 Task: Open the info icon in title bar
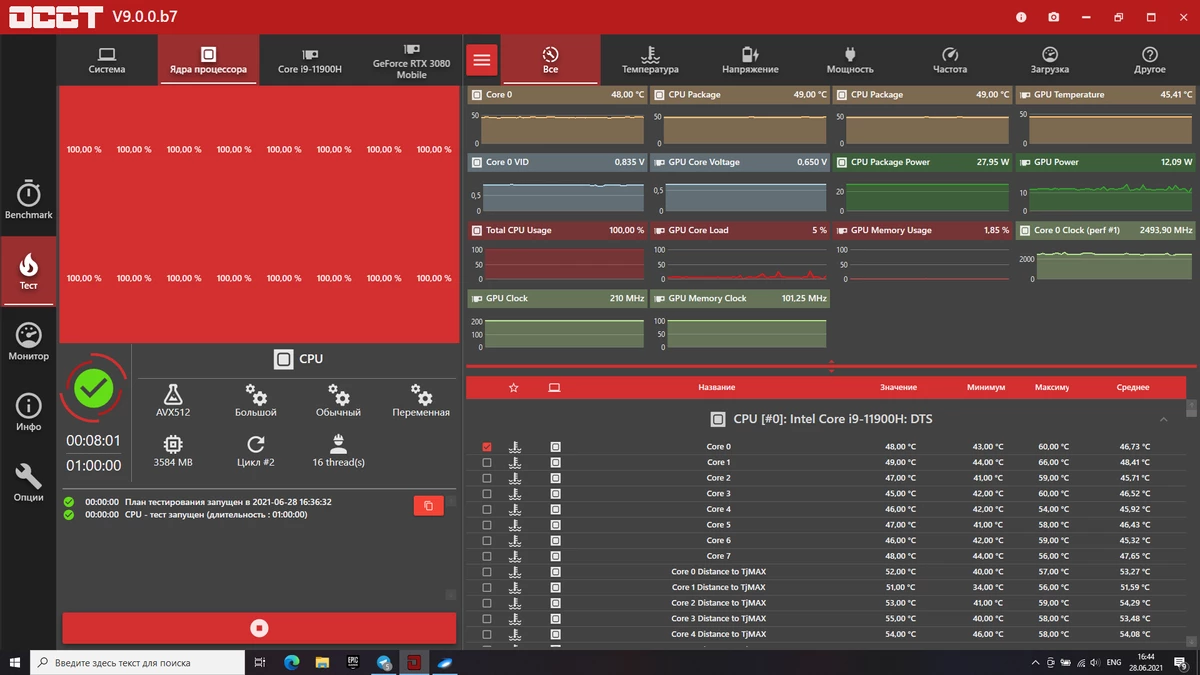tap(1021, 17)
